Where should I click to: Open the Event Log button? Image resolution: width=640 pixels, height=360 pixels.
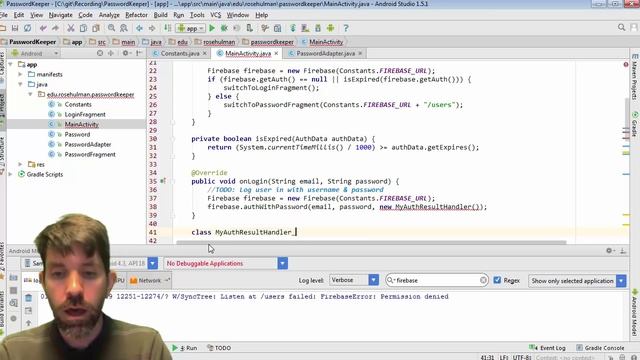point(547,348)
